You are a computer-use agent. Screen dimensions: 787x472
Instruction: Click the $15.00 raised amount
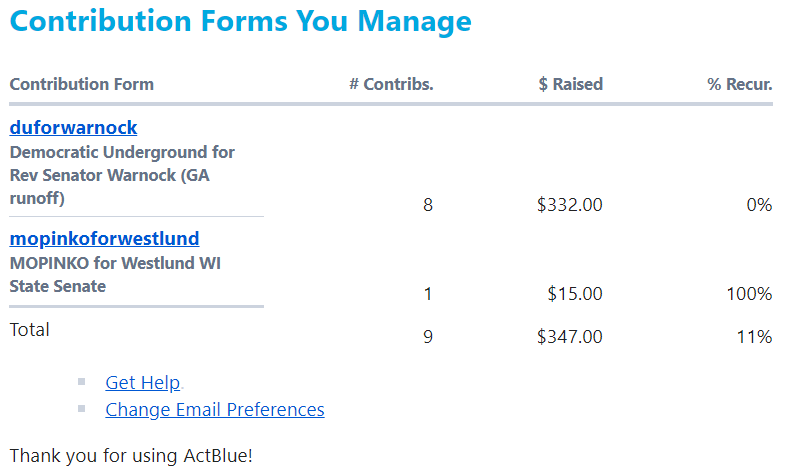(575, 294)
